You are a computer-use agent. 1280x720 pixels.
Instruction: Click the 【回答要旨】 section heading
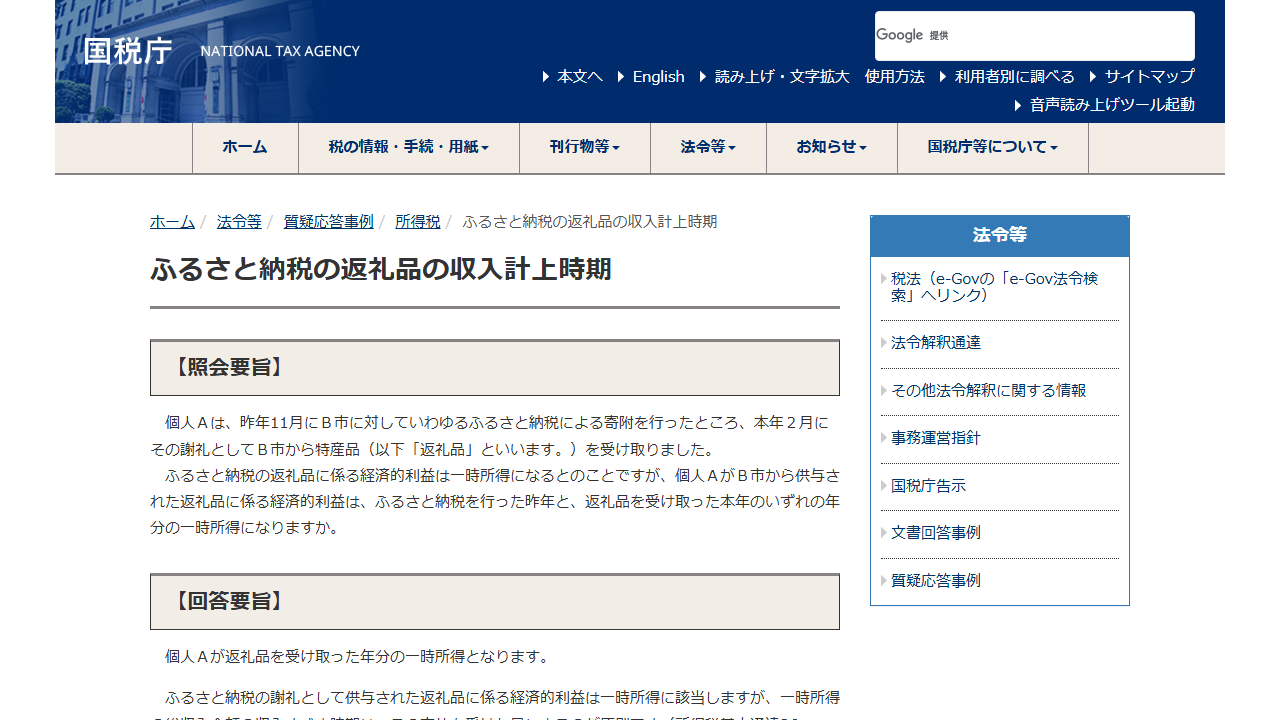[495, 602]
